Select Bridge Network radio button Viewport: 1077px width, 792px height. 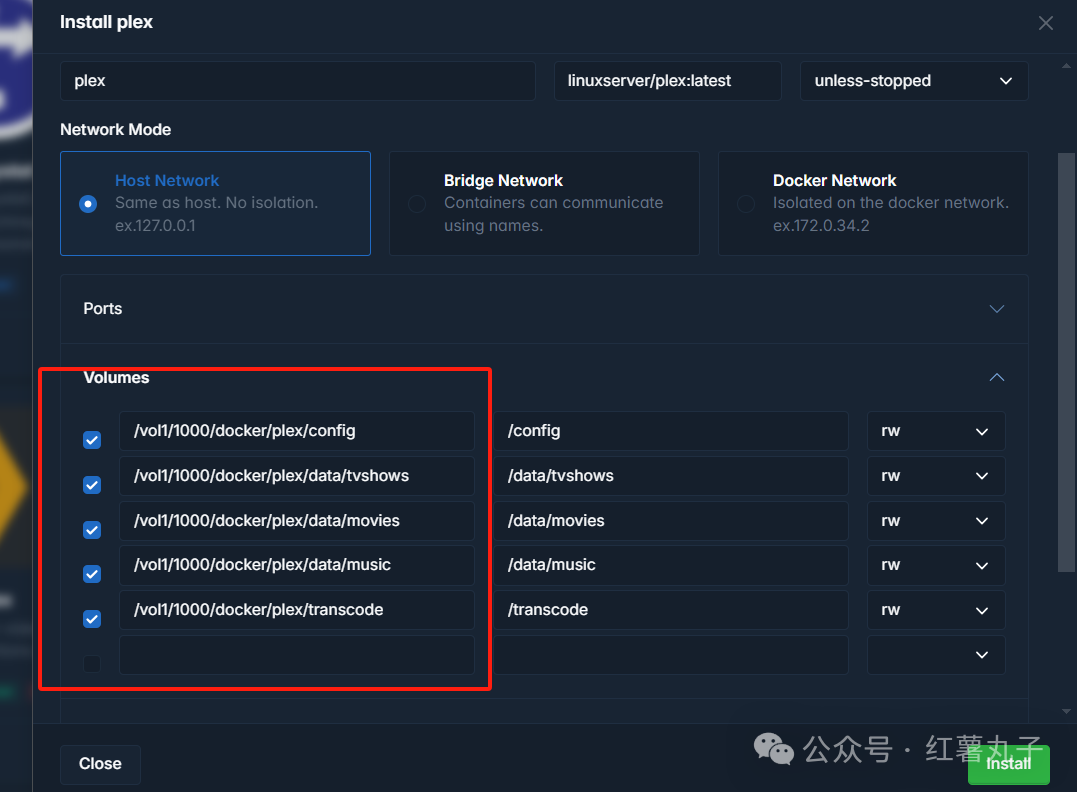tap(417, 204)
